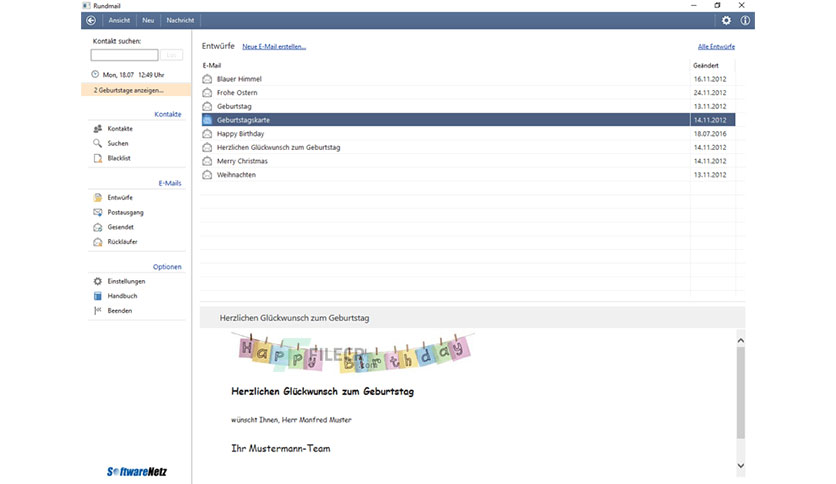
Task: Select the Geburtstag draft row
Action: (468, 107)
